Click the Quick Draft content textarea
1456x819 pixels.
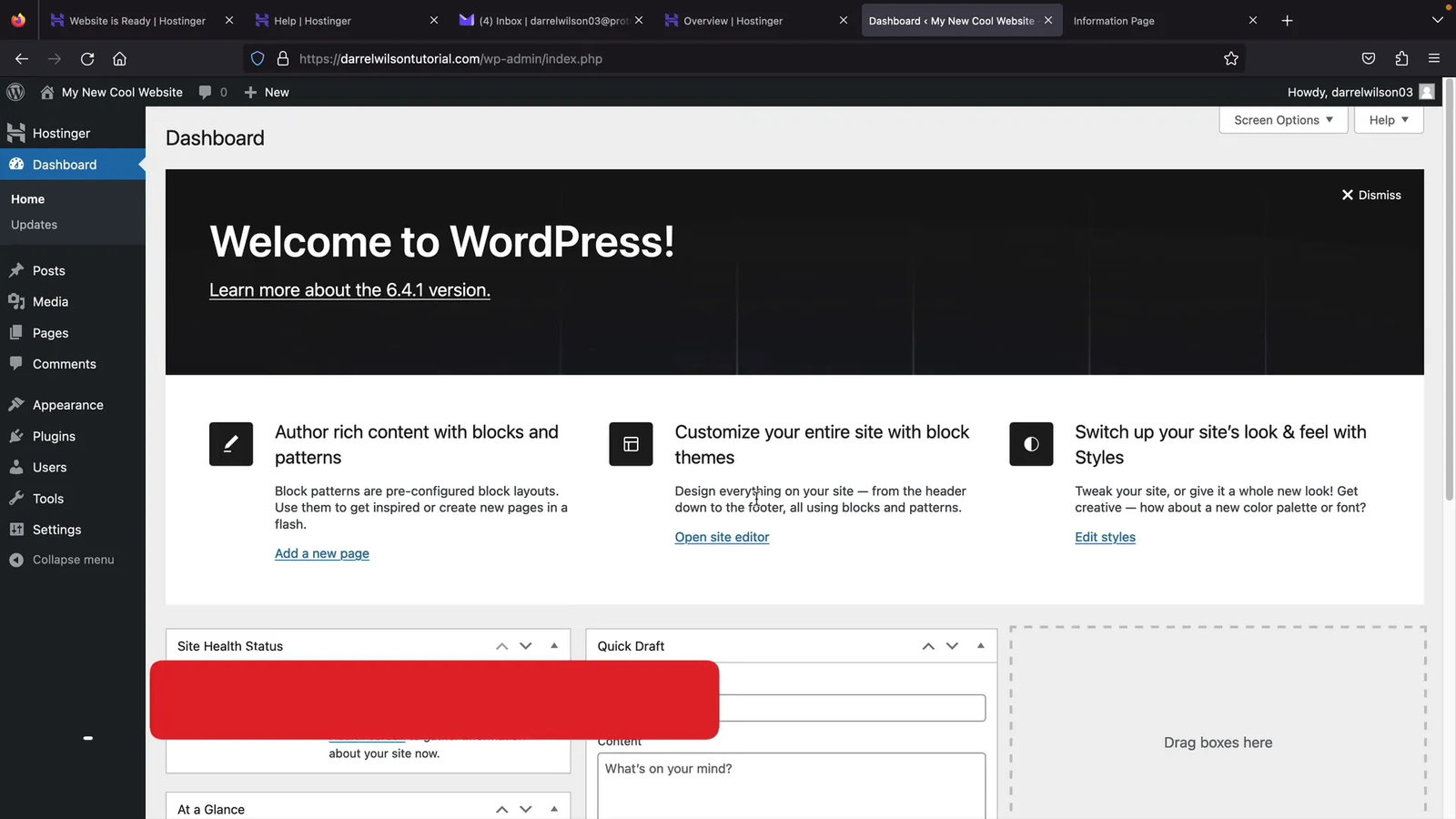pyautogui.click(x=792, y=786)
